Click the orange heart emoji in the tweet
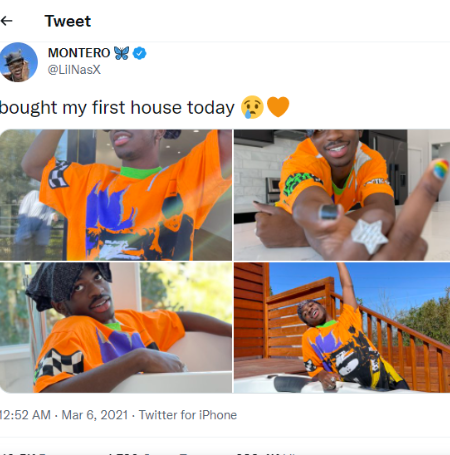450x455 pixels. [x=278, y=107]
